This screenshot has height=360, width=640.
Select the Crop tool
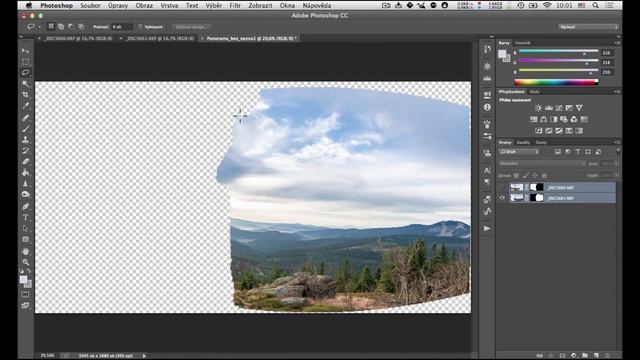tap(26, 95)
